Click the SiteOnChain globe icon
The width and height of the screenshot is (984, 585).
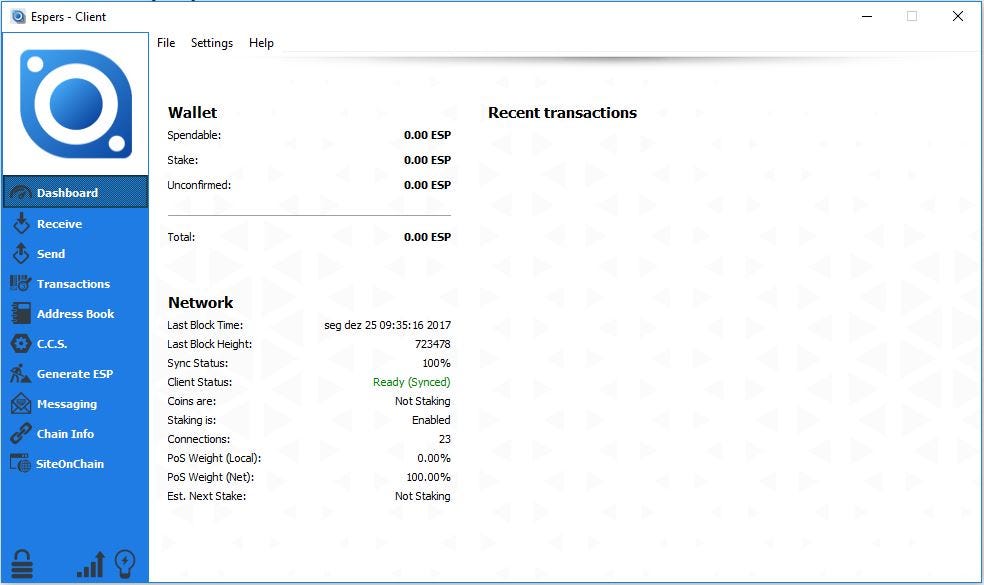20,463
